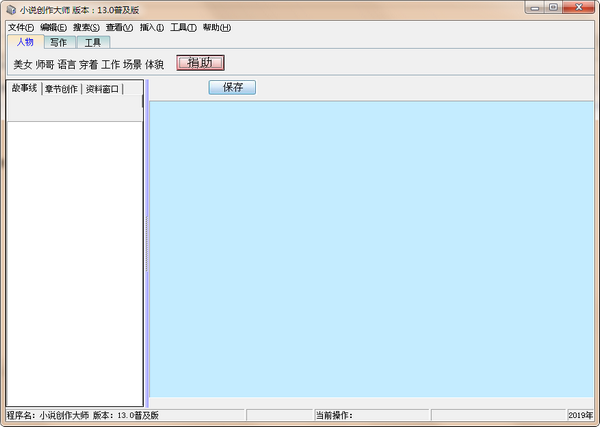Minimize the 小说创作大师 window
This screenshot has width=600, height=427.
535,8
